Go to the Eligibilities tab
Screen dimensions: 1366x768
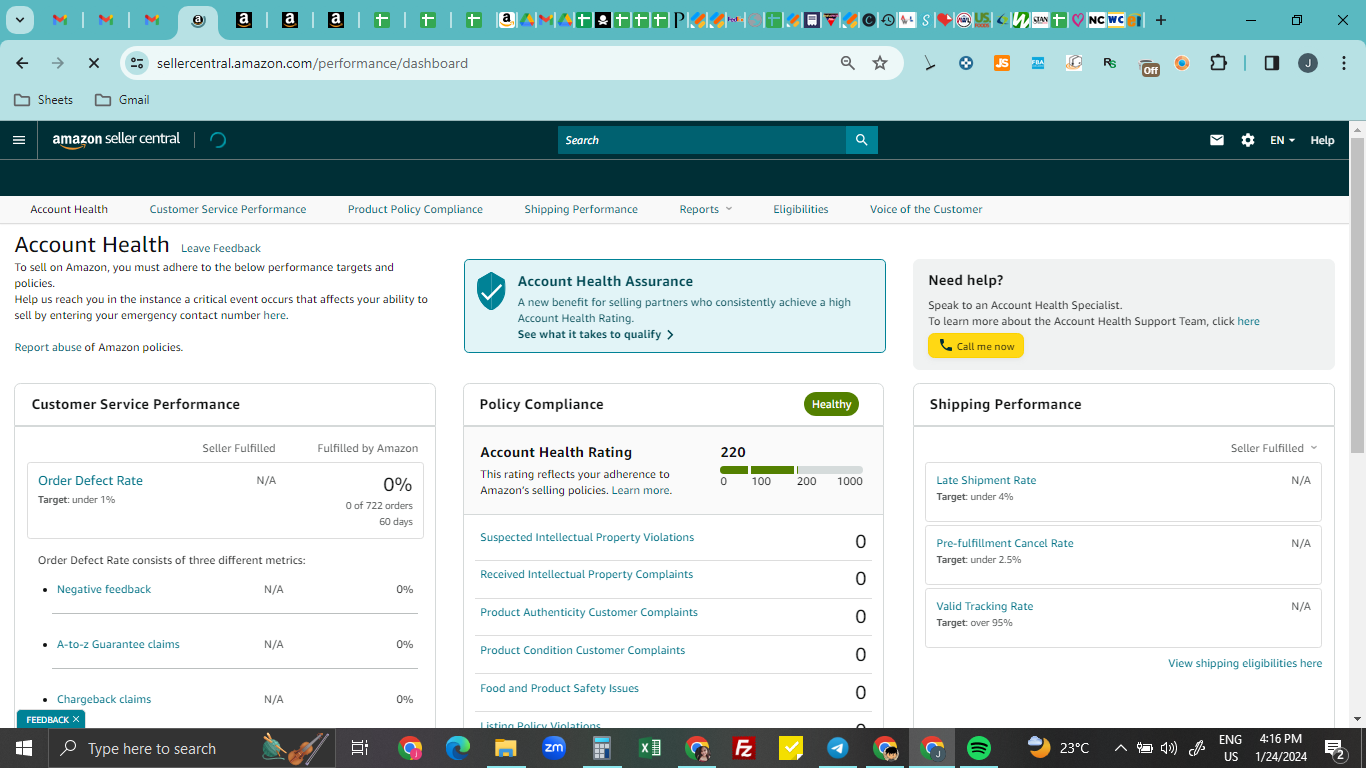point(801,209)
